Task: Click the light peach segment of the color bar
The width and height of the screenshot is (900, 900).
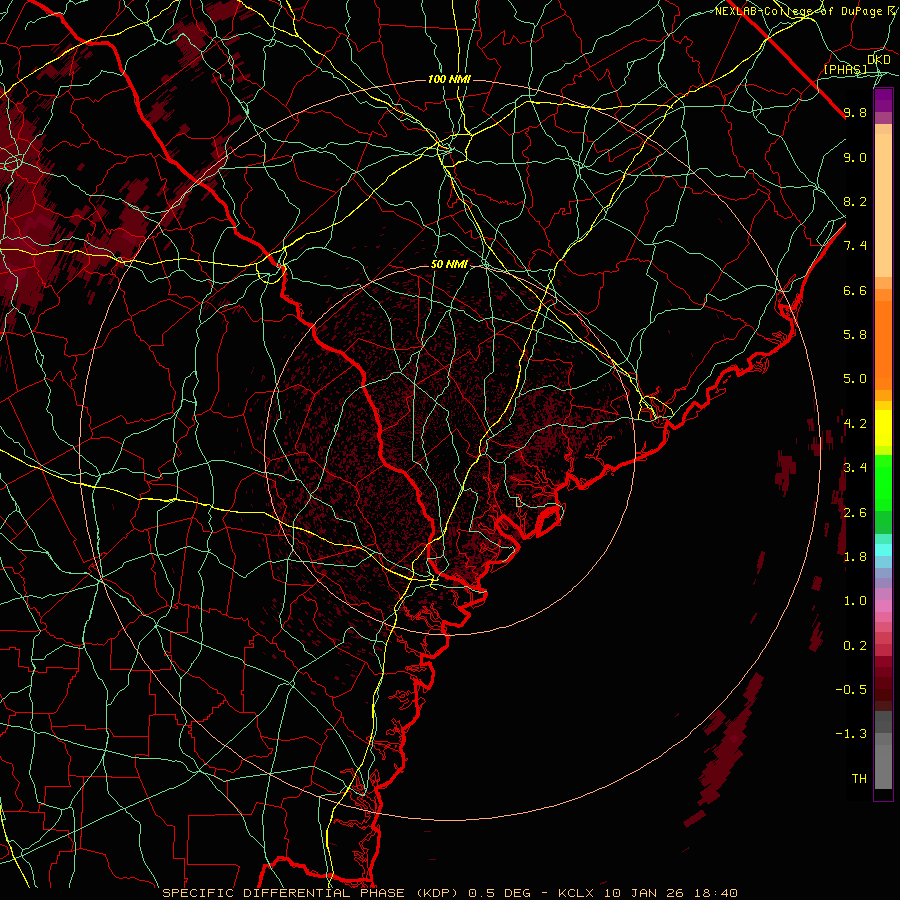Action: point(883,205)
